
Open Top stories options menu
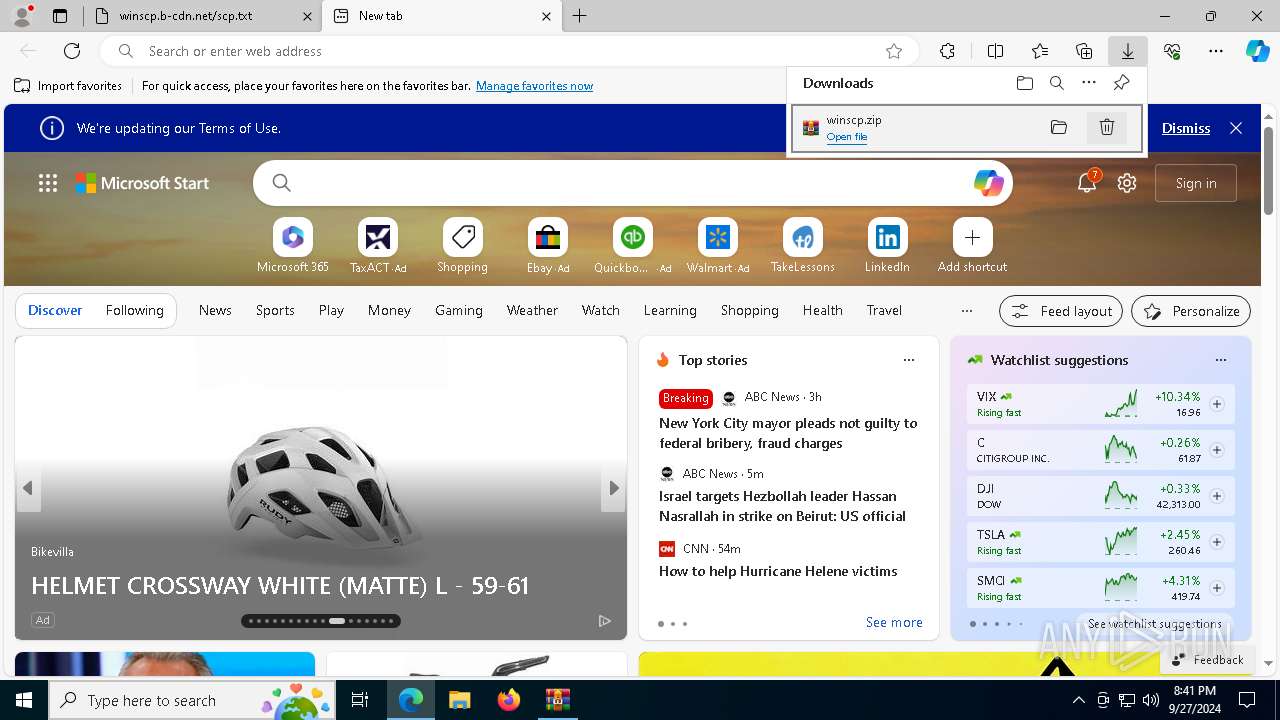(x=908, y=360)
